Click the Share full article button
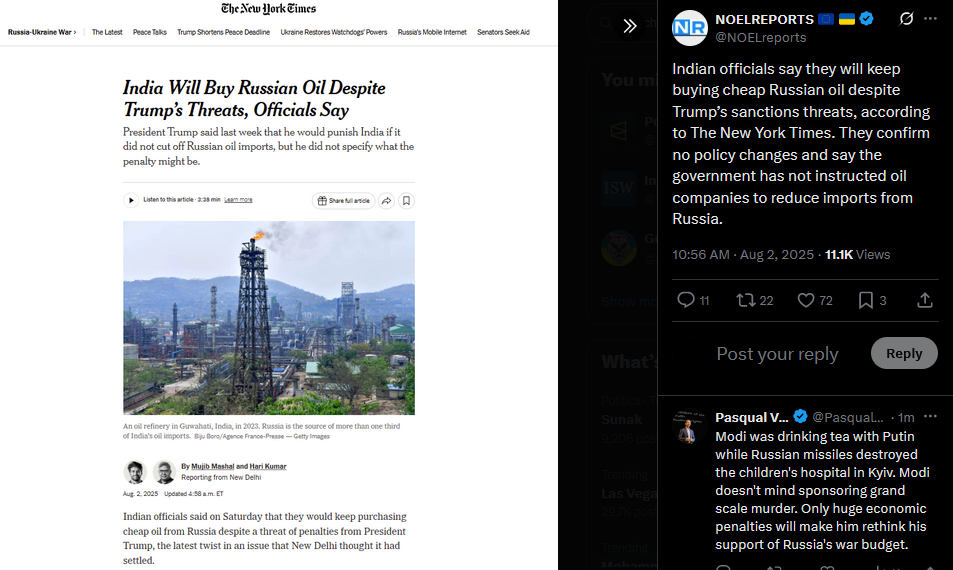Viewport: 953px width, 570px height. coord(343,201)
